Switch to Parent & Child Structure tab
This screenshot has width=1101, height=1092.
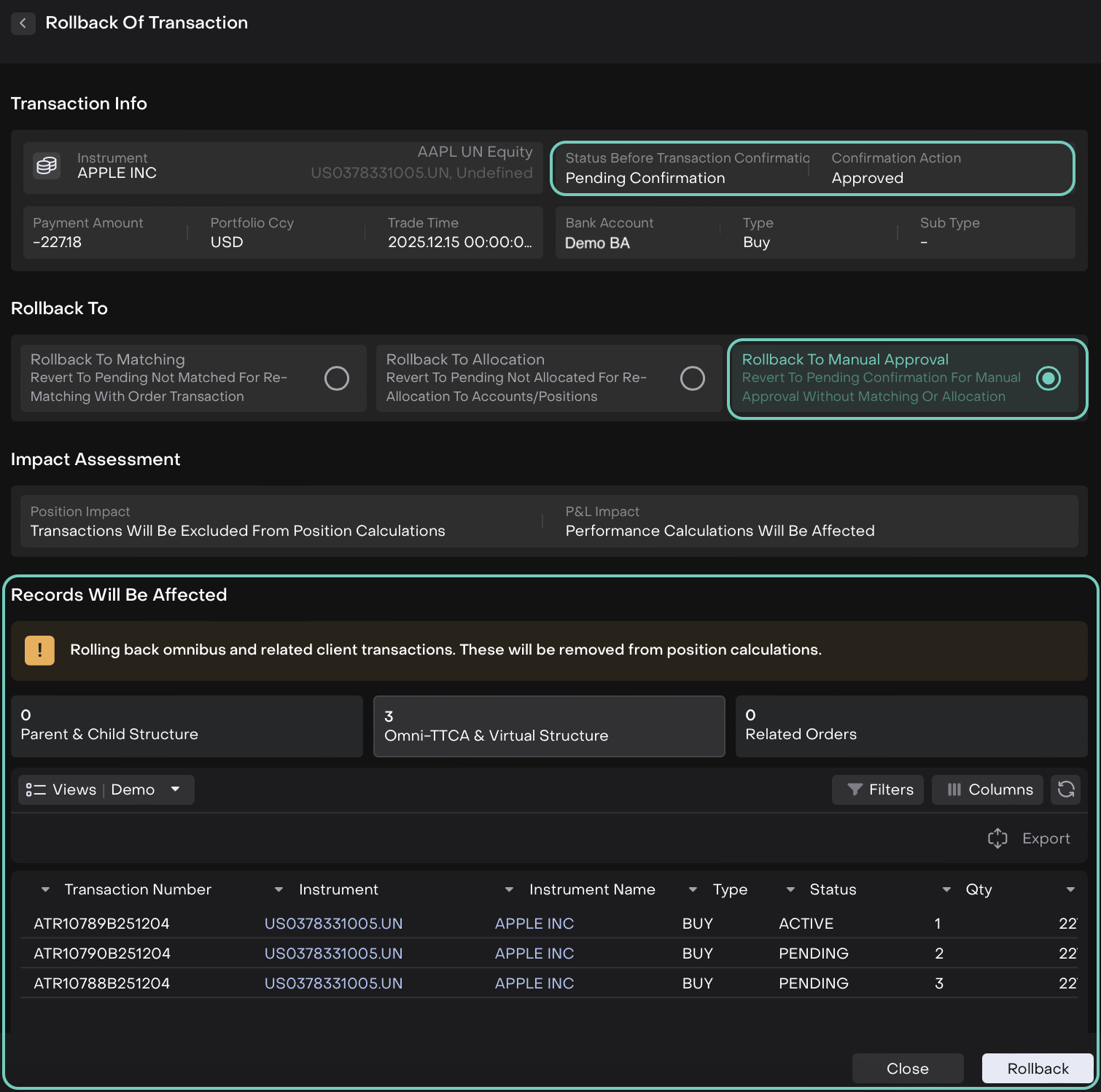(187, 726)
